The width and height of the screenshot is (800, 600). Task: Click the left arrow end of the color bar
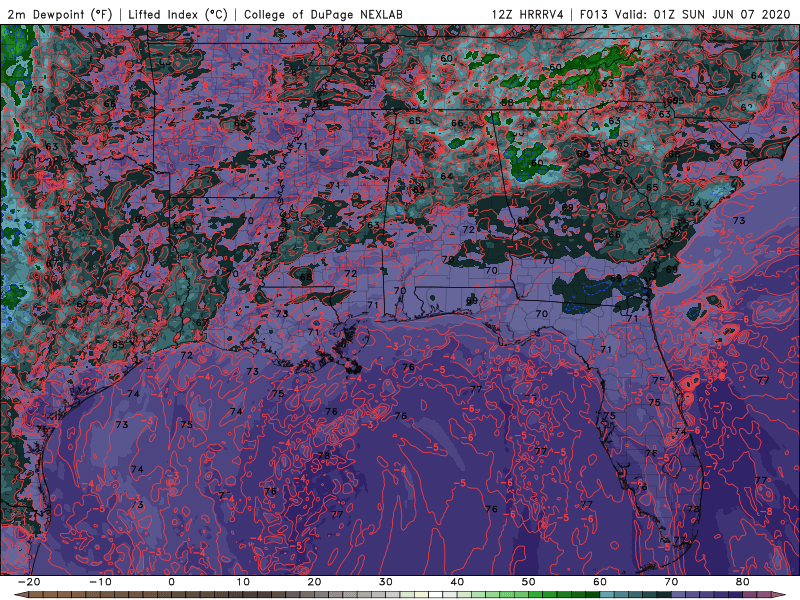20,595
